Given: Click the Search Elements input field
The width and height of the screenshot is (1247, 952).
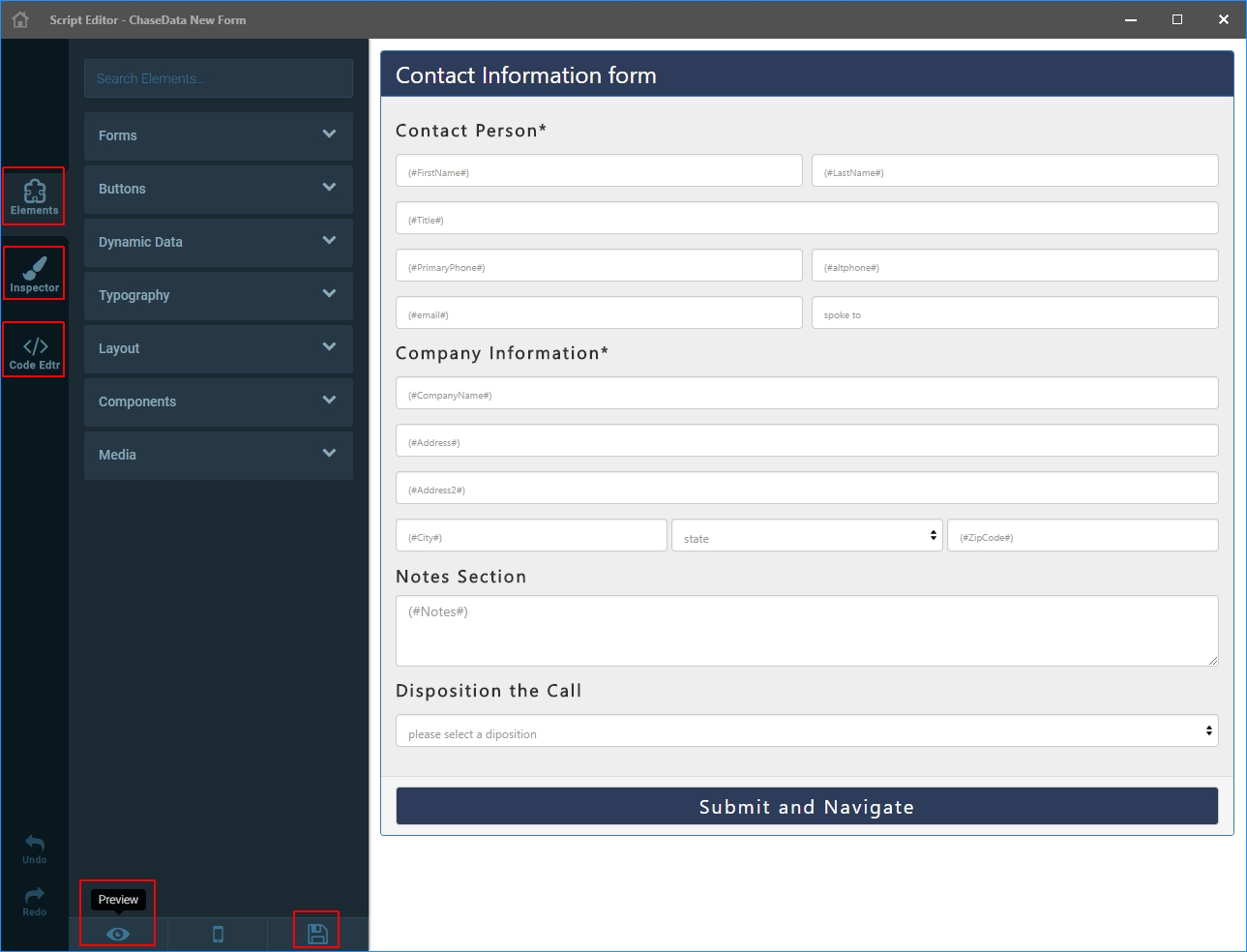Looking at the screenshot, I should 218,78.
